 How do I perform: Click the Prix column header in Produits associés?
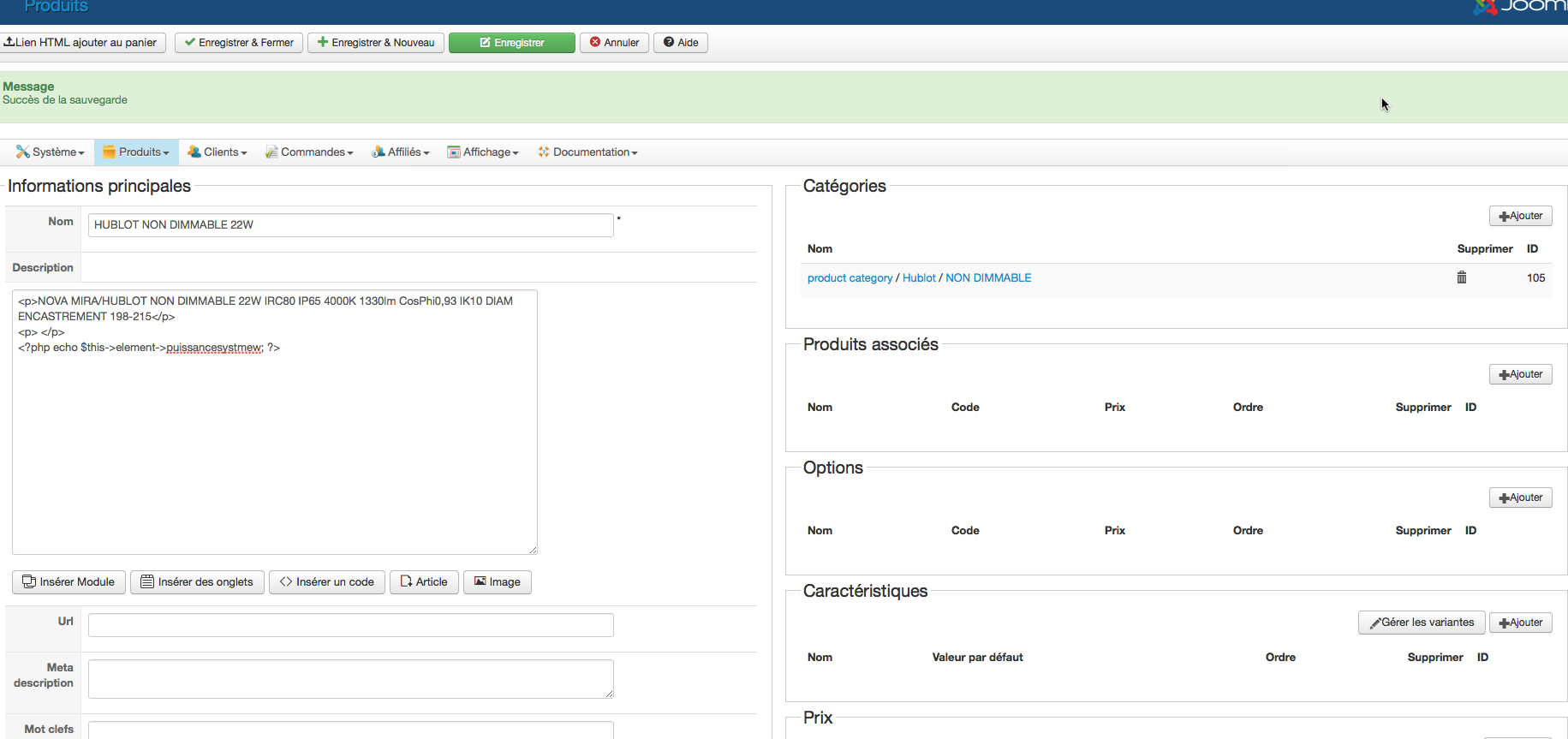pyautogui.click(x=1115, y=408)
